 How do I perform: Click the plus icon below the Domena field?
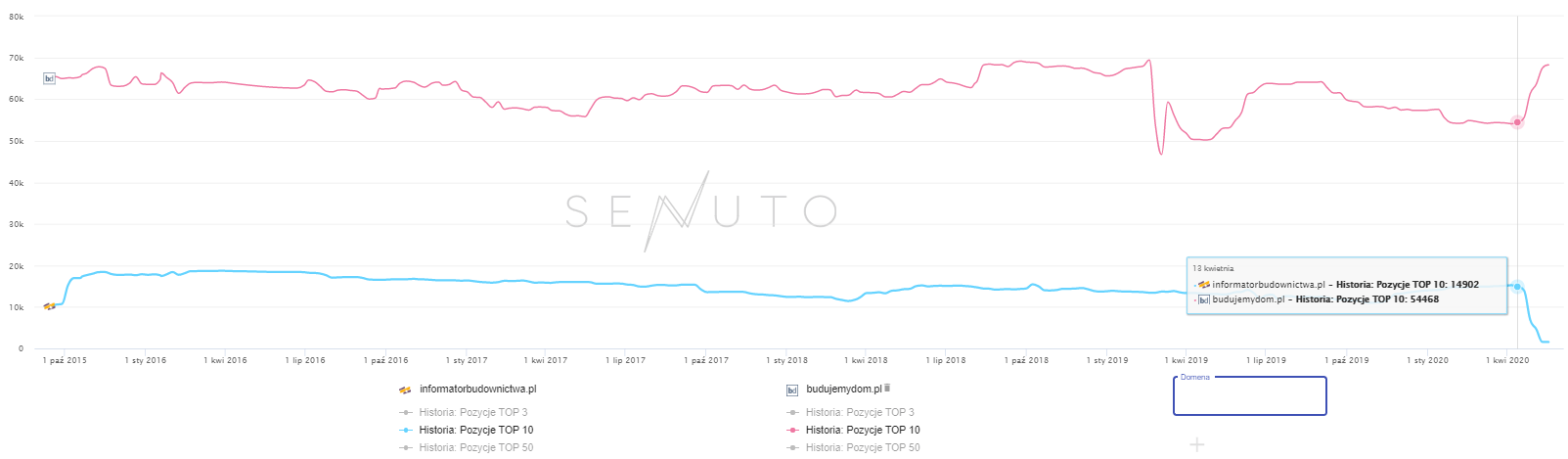[x=1196, y=445]
